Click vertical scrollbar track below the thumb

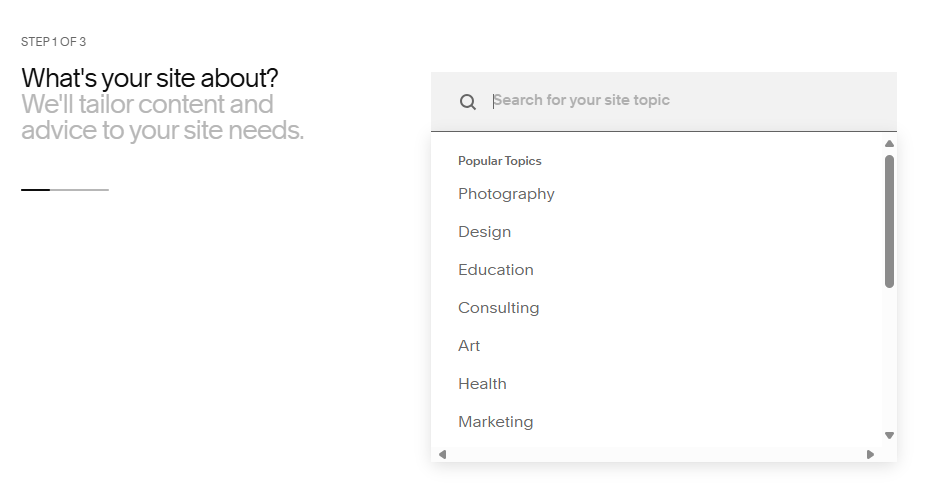[x=889, y=358]
